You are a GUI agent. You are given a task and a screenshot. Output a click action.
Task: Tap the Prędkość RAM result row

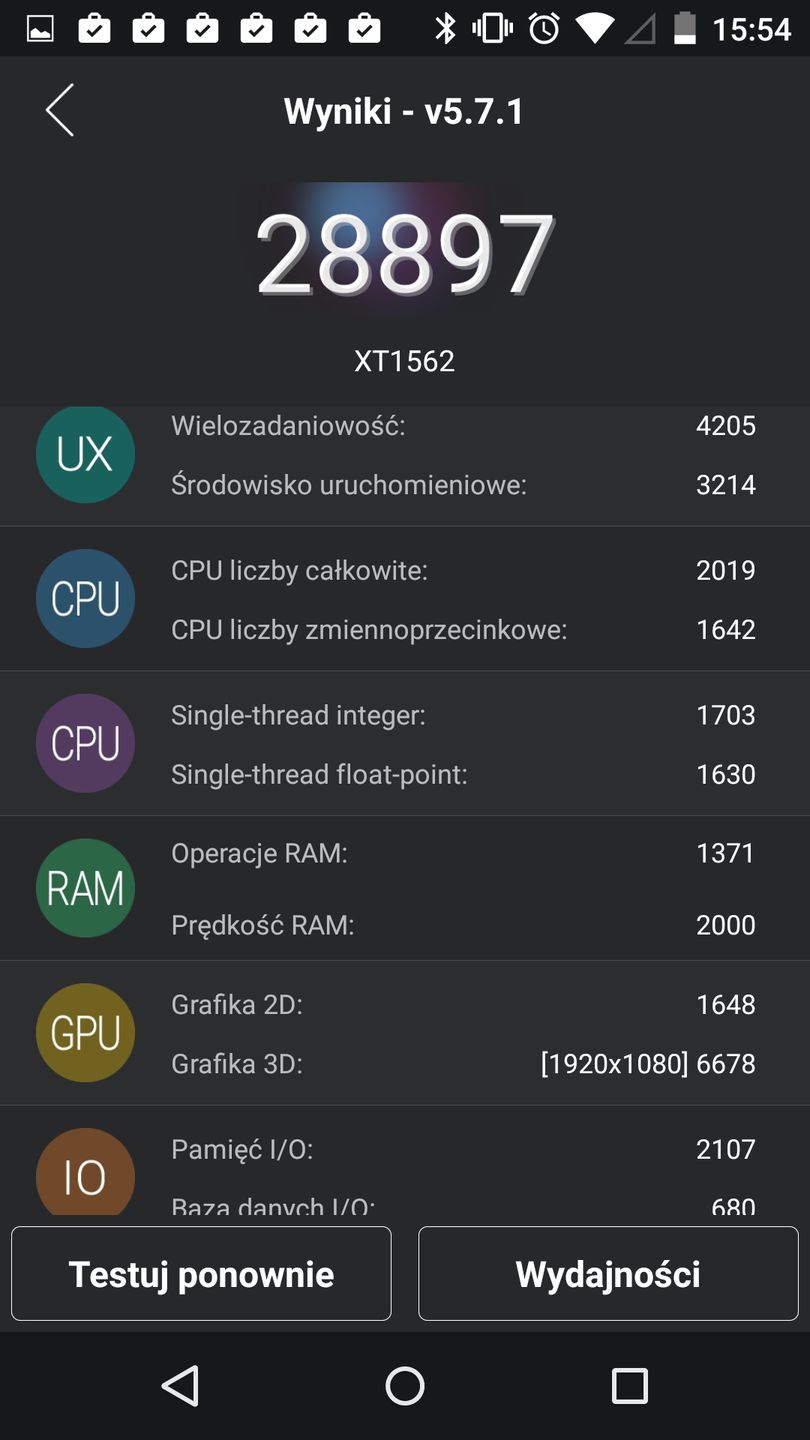click(463, 925)
